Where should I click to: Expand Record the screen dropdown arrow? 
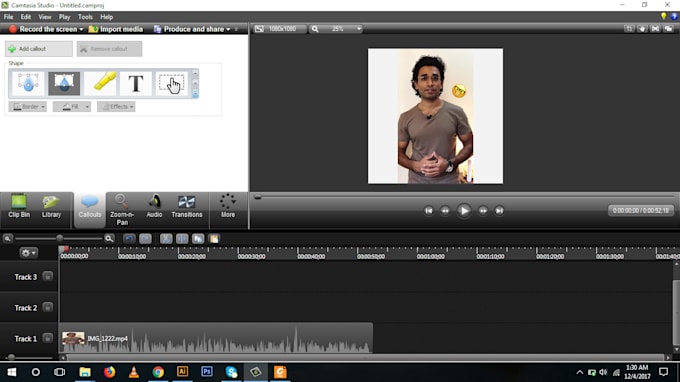[81, 29]
